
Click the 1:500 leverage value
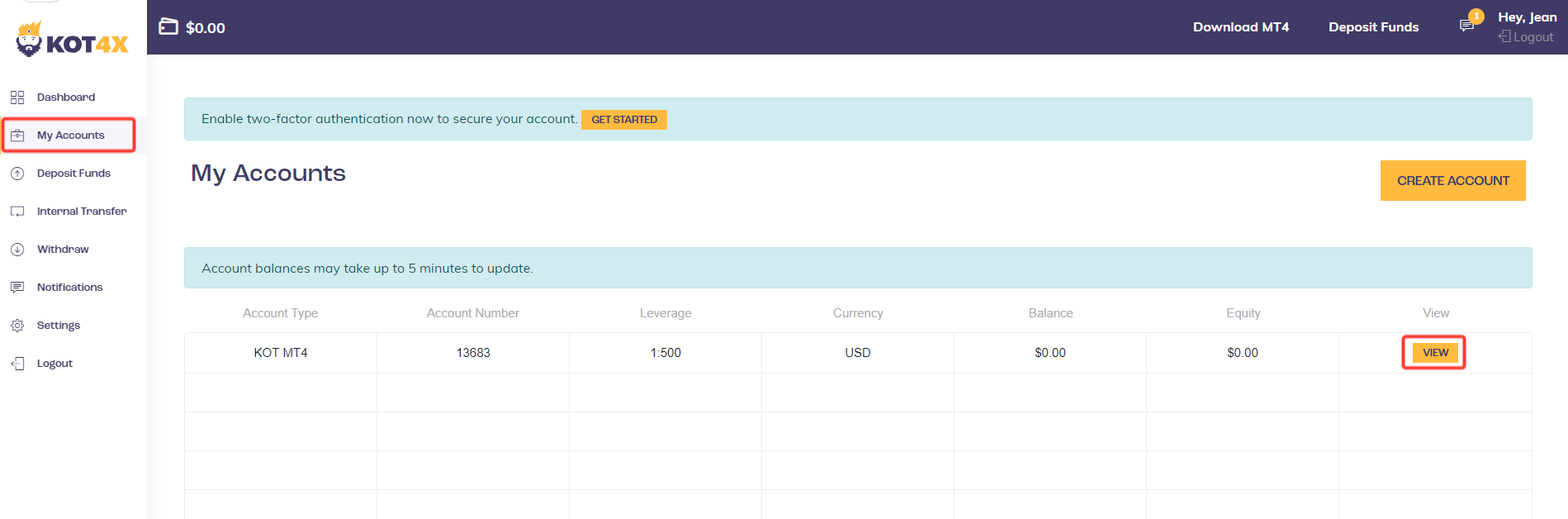pyautogui.click(x=666, y=353)
